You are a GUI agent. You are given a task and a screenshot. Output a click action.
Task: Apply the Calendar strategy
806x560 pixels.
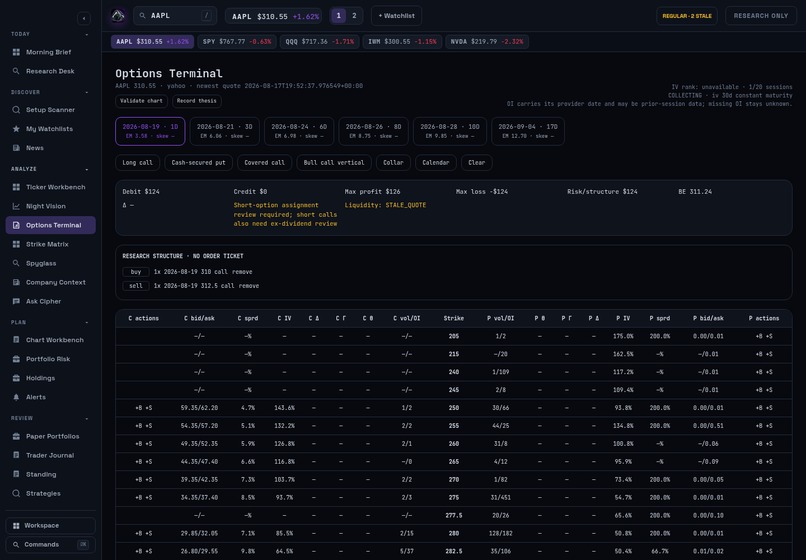click(x=436, y=162)
